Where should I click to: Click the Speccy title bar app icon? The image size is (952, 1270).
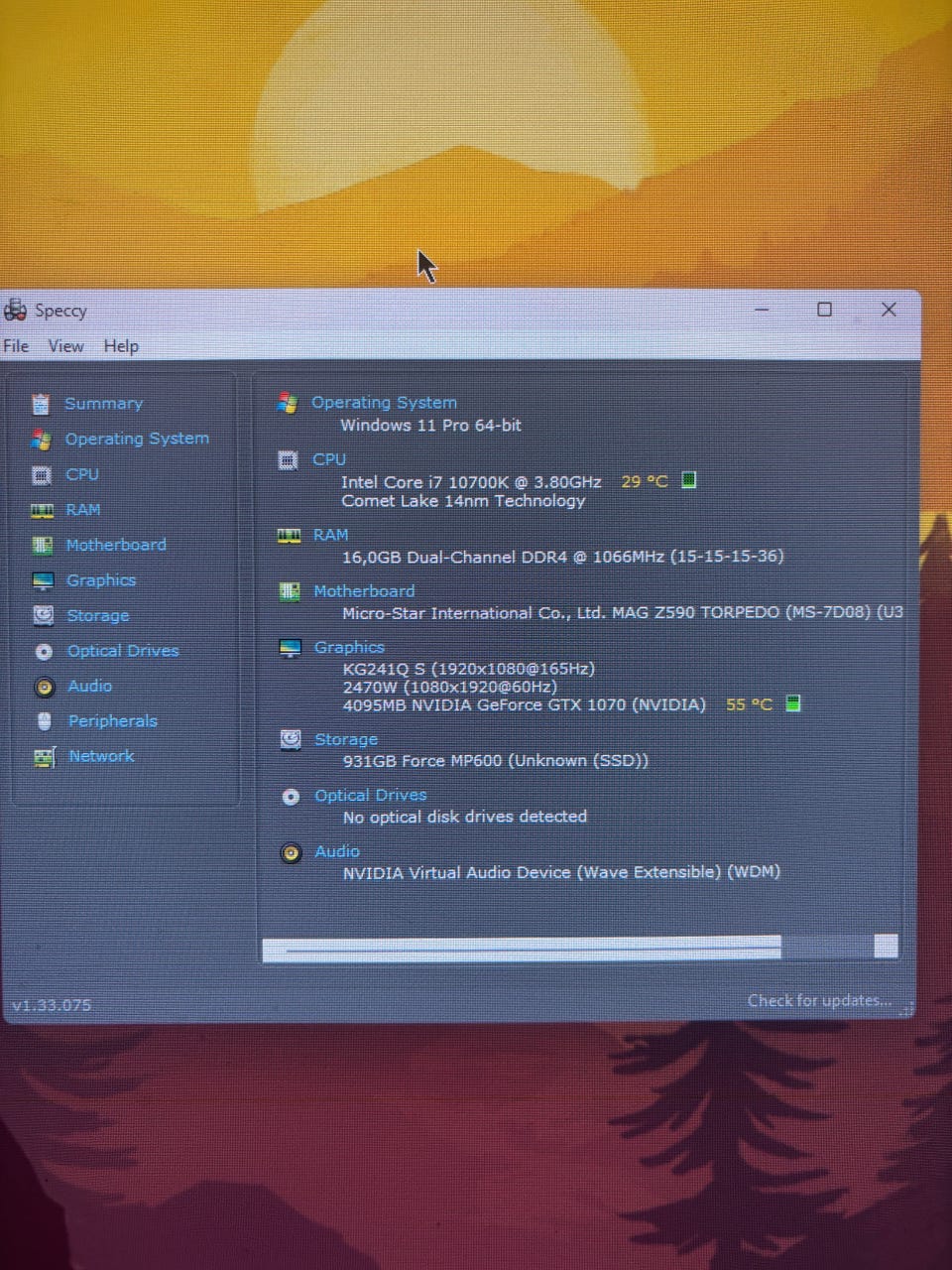click(x=16, y=311)
